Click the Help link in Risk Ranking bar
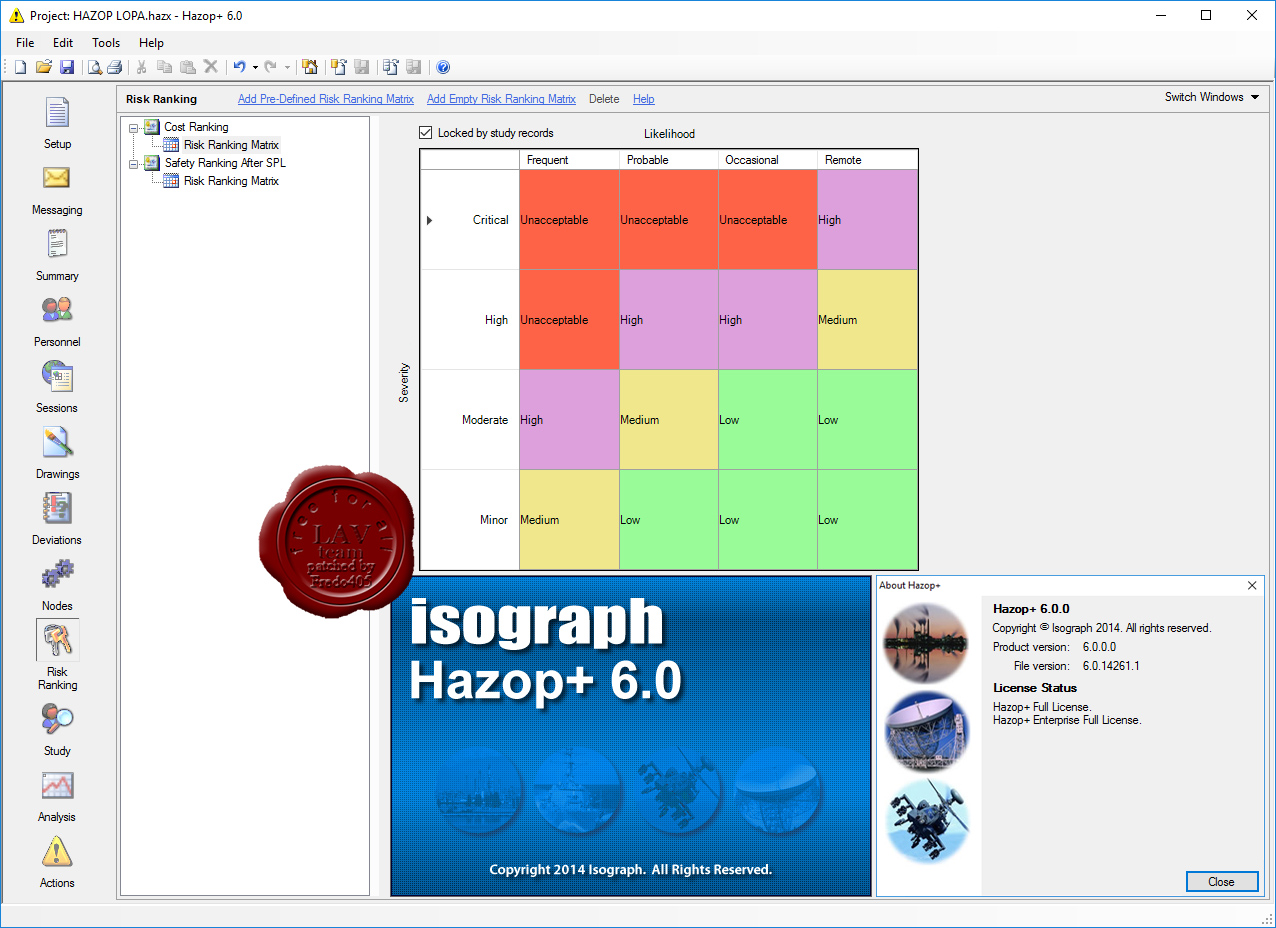 (644, 99)
